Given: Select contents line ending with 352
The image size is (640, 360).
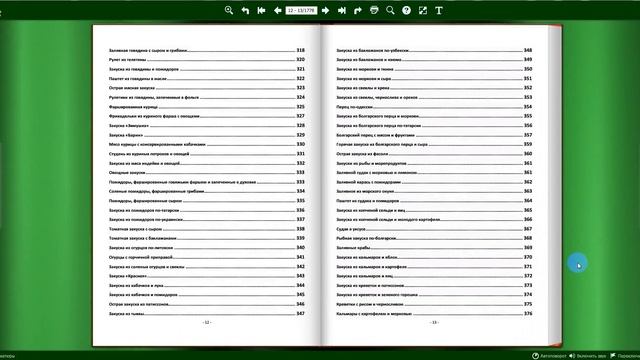Looking at the screenshot, I should 434,88.
